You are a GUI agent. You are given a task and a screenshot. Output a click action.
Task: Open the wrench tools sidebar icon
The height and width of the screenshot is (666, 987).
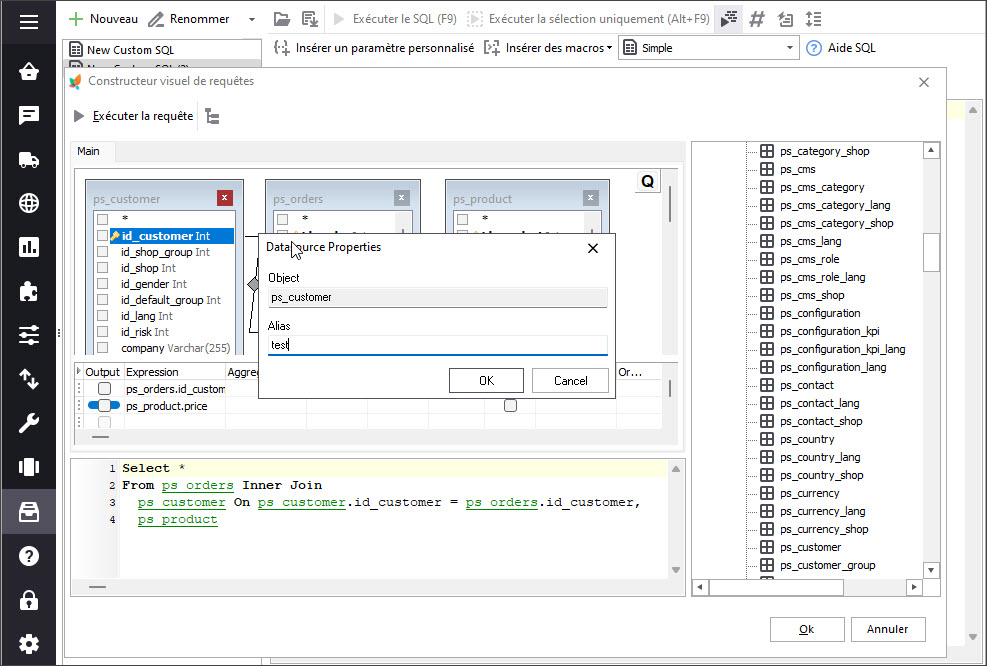(29, 423)
